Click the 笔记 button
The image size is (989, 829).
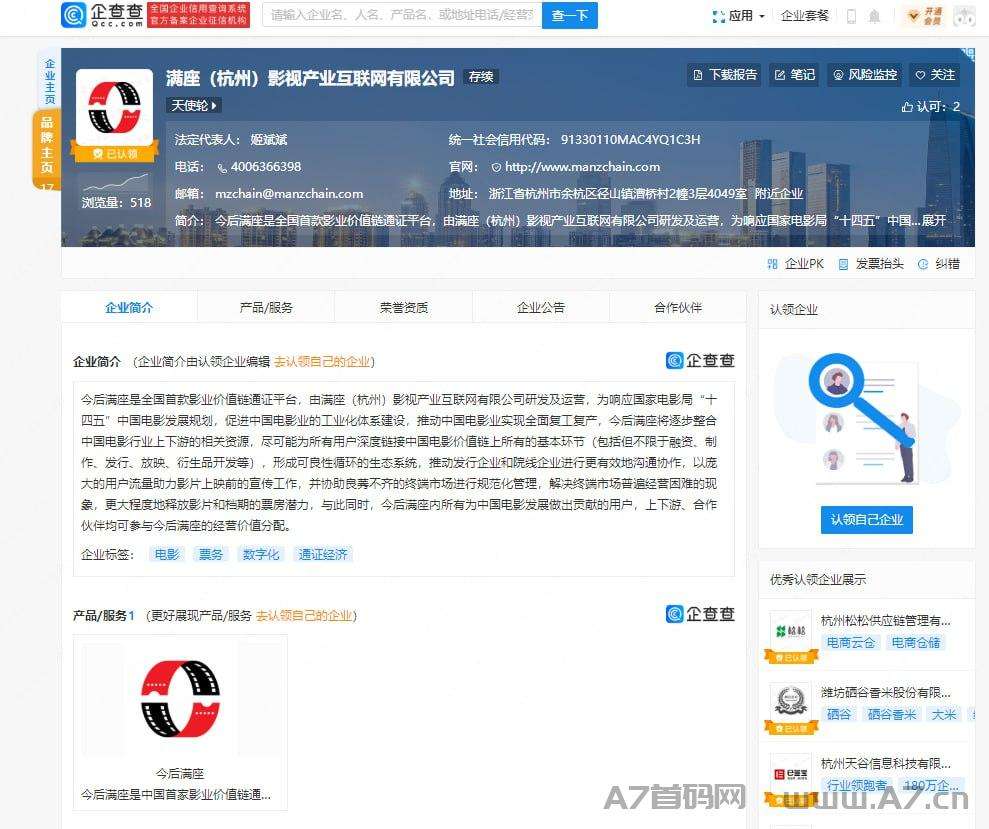[x=795, y=75]
